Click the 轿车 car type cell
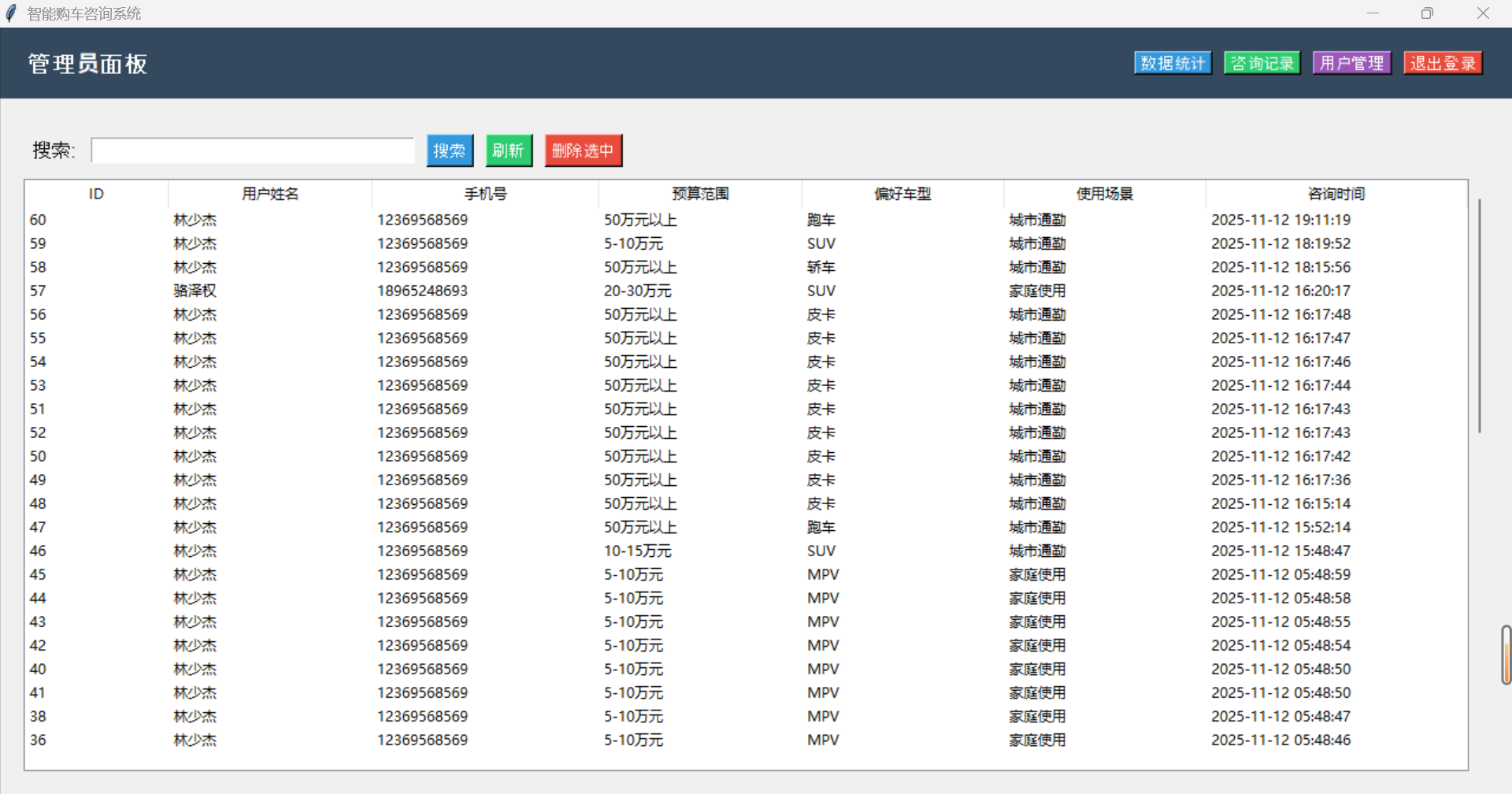The width and height of the screenshot is (1512, 794). tap(821, 267)
